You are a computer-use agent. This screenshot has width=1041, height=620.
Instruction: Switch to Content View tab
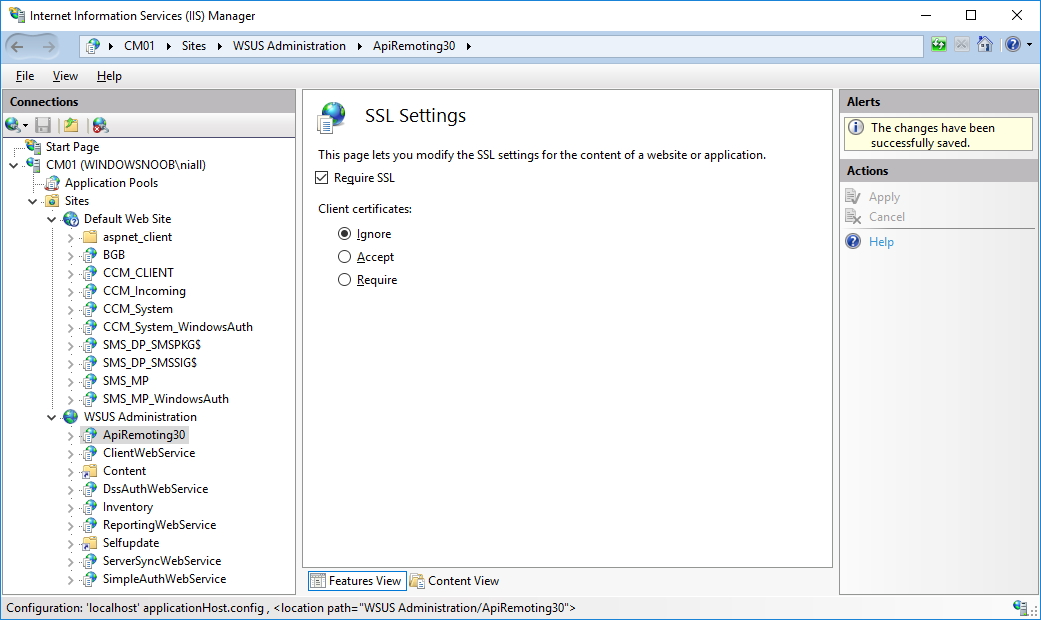[455, 581]
